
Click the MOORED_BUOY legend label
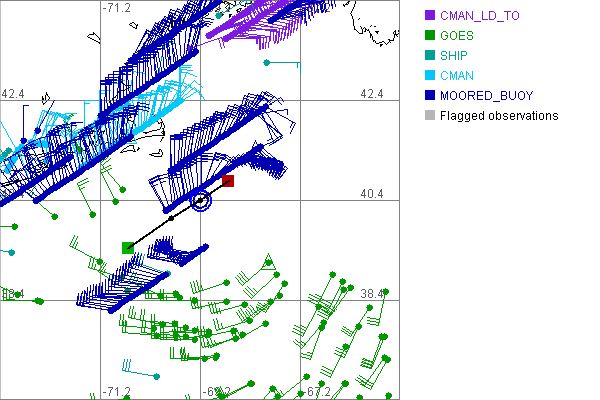(x=485, y=96)
